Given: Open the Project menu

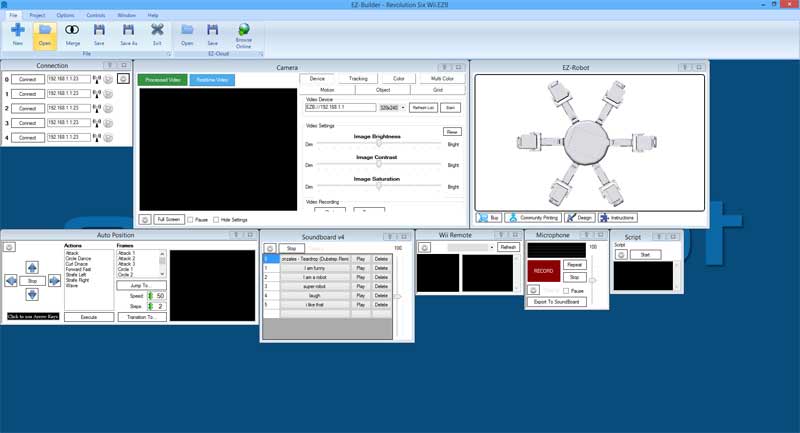Looking at the screenshot, I should pos(37,15).
